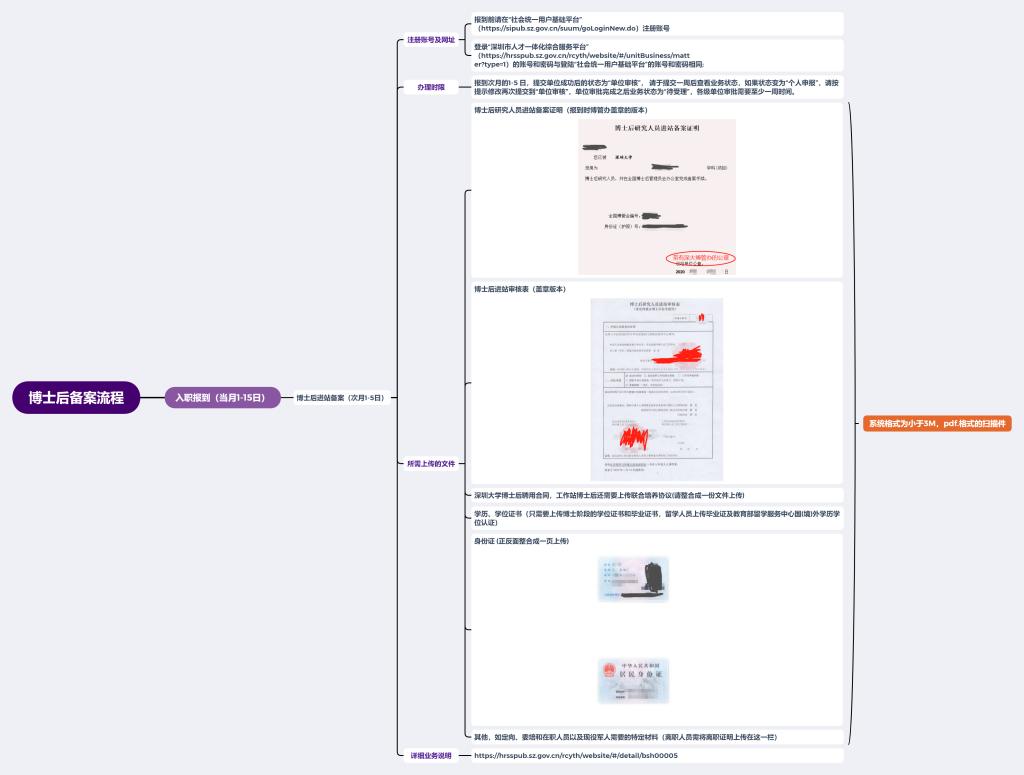
Task: Click the 详细业务说明 branch label
Action: [x=431, y=755]
